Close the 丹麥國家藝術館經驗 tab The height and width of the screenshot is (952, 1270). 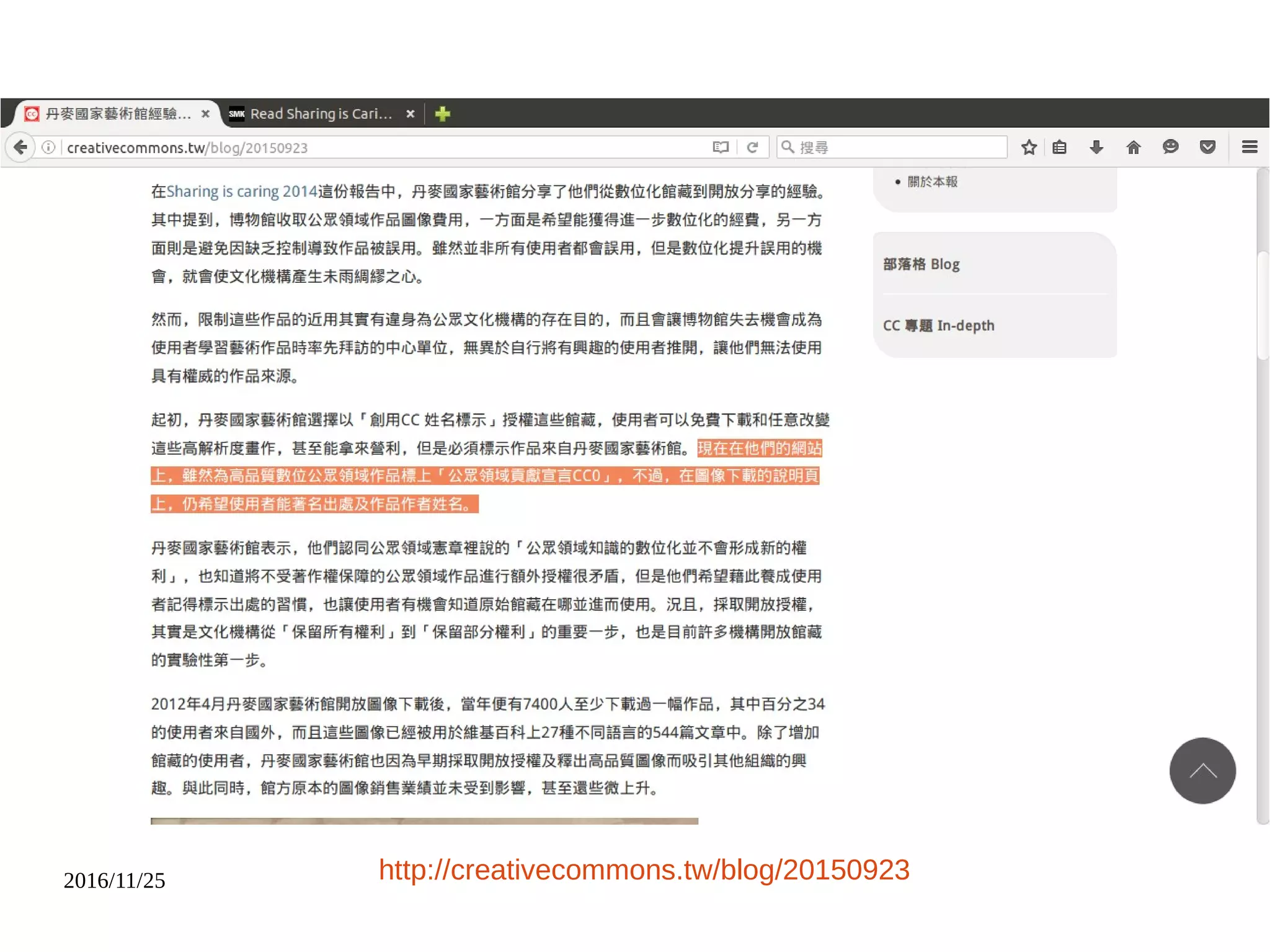[x=205, y=113]
